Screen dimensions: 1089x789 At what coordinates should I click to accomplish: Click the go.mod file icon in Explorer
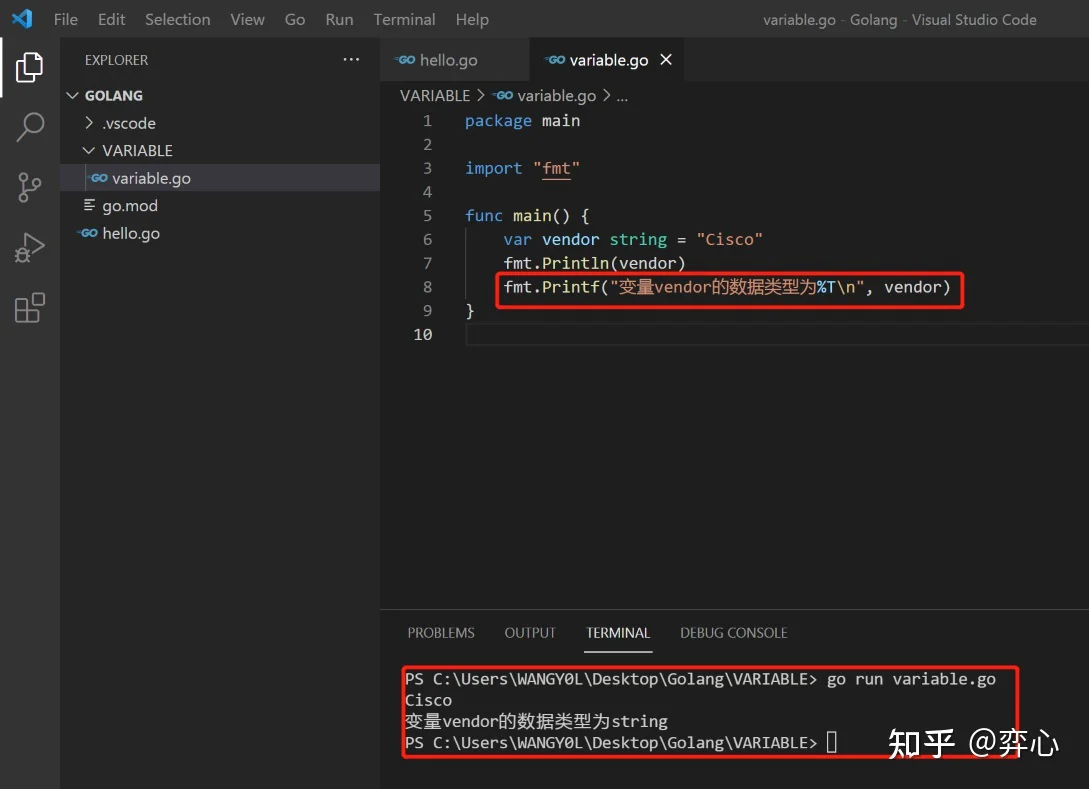click(90, 205)
